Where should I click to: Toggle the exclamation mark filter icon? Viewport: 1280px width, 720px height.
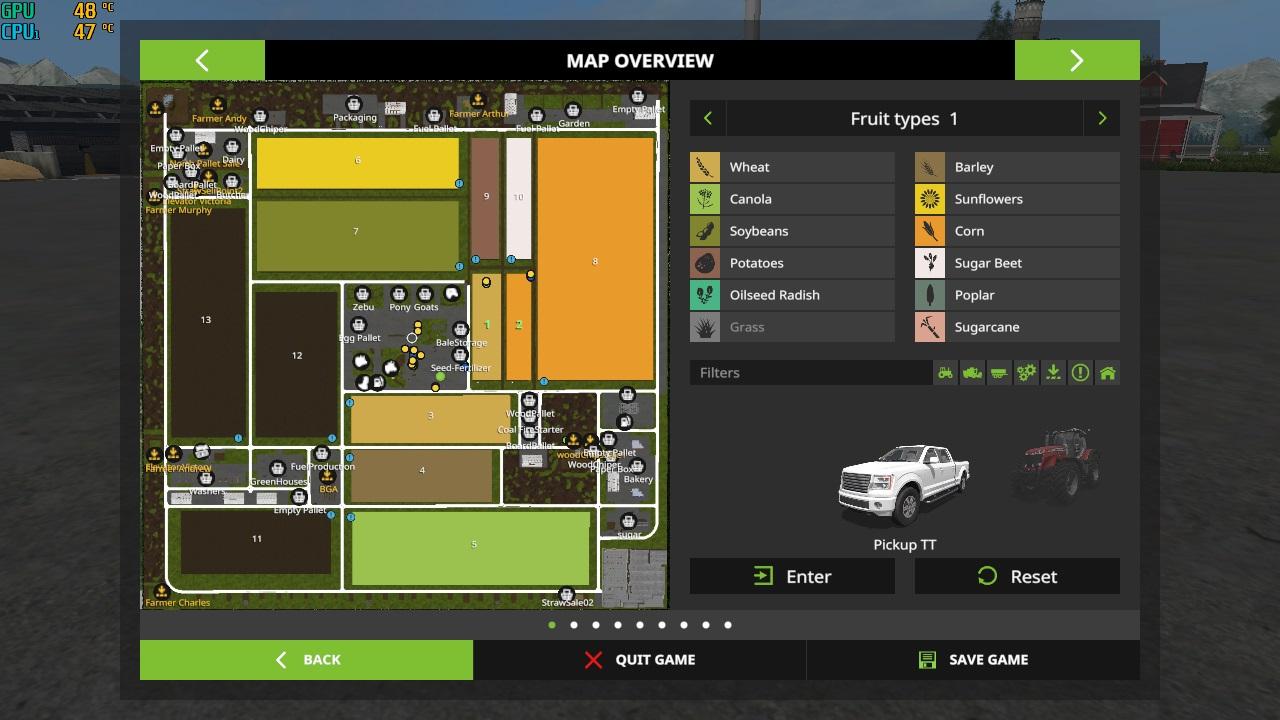(x=1080, y=373)
